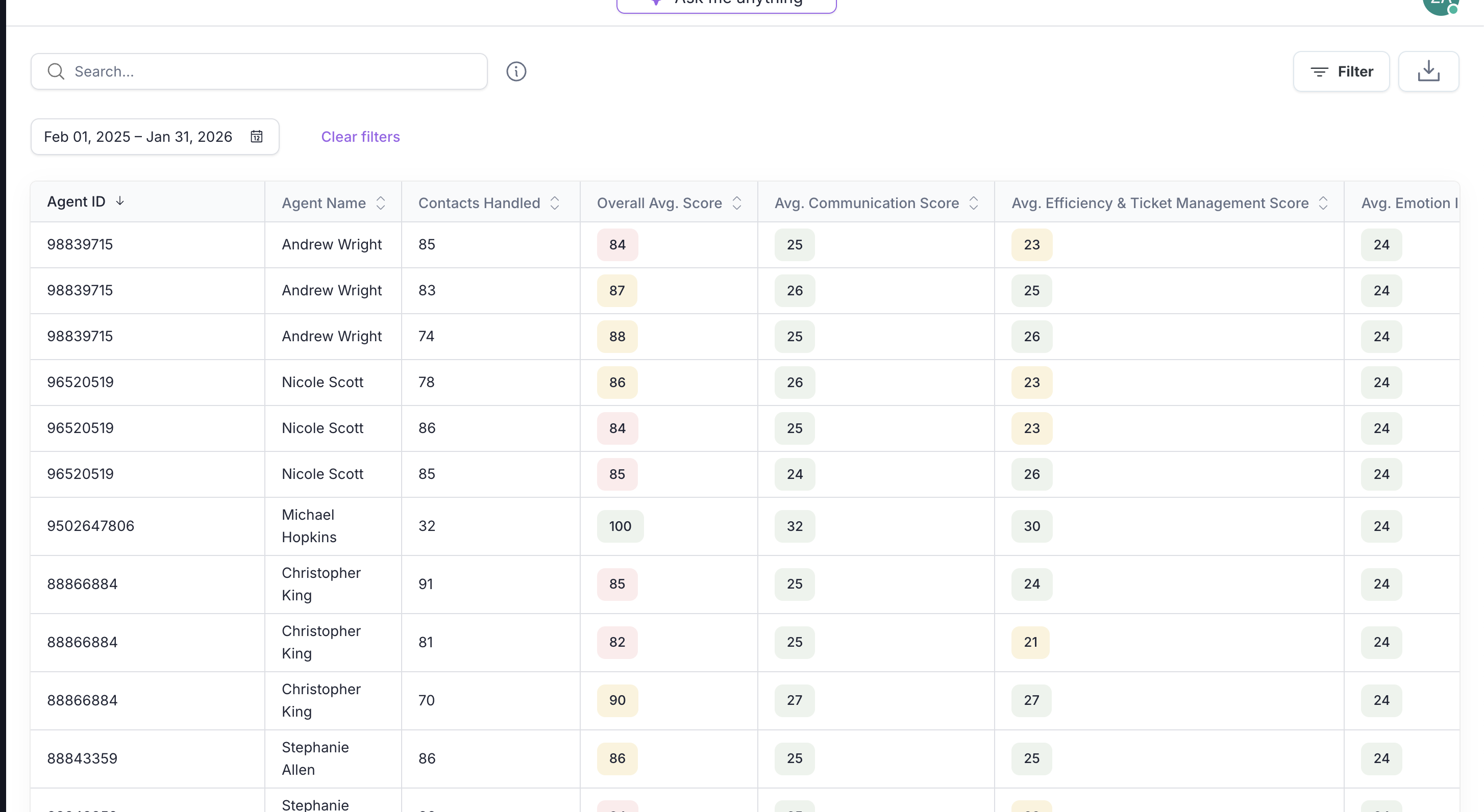Click the Clear filters link
1484x812 pixels.
(360, 137)
